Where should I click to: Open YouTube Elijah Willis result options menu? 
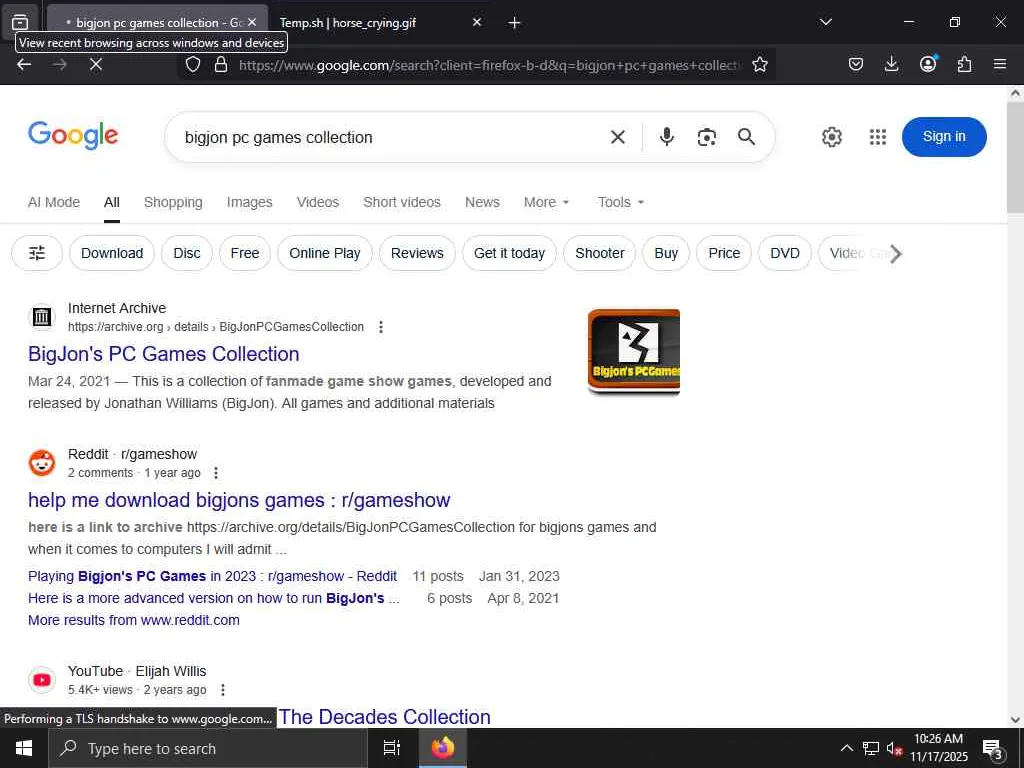tap(223, 690)
